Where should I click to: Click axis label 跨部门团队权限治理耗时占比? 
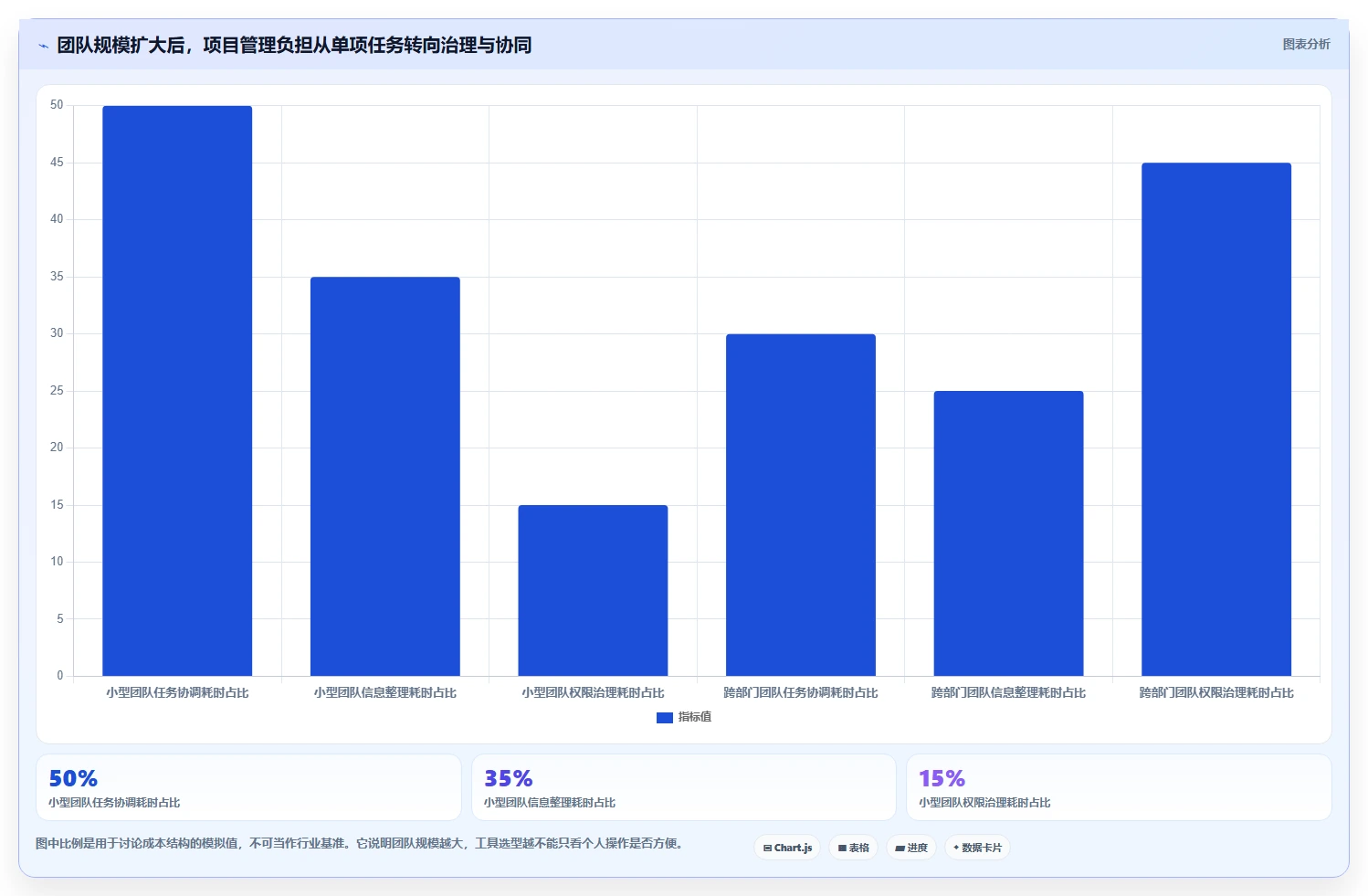[x=1216, y=693]
